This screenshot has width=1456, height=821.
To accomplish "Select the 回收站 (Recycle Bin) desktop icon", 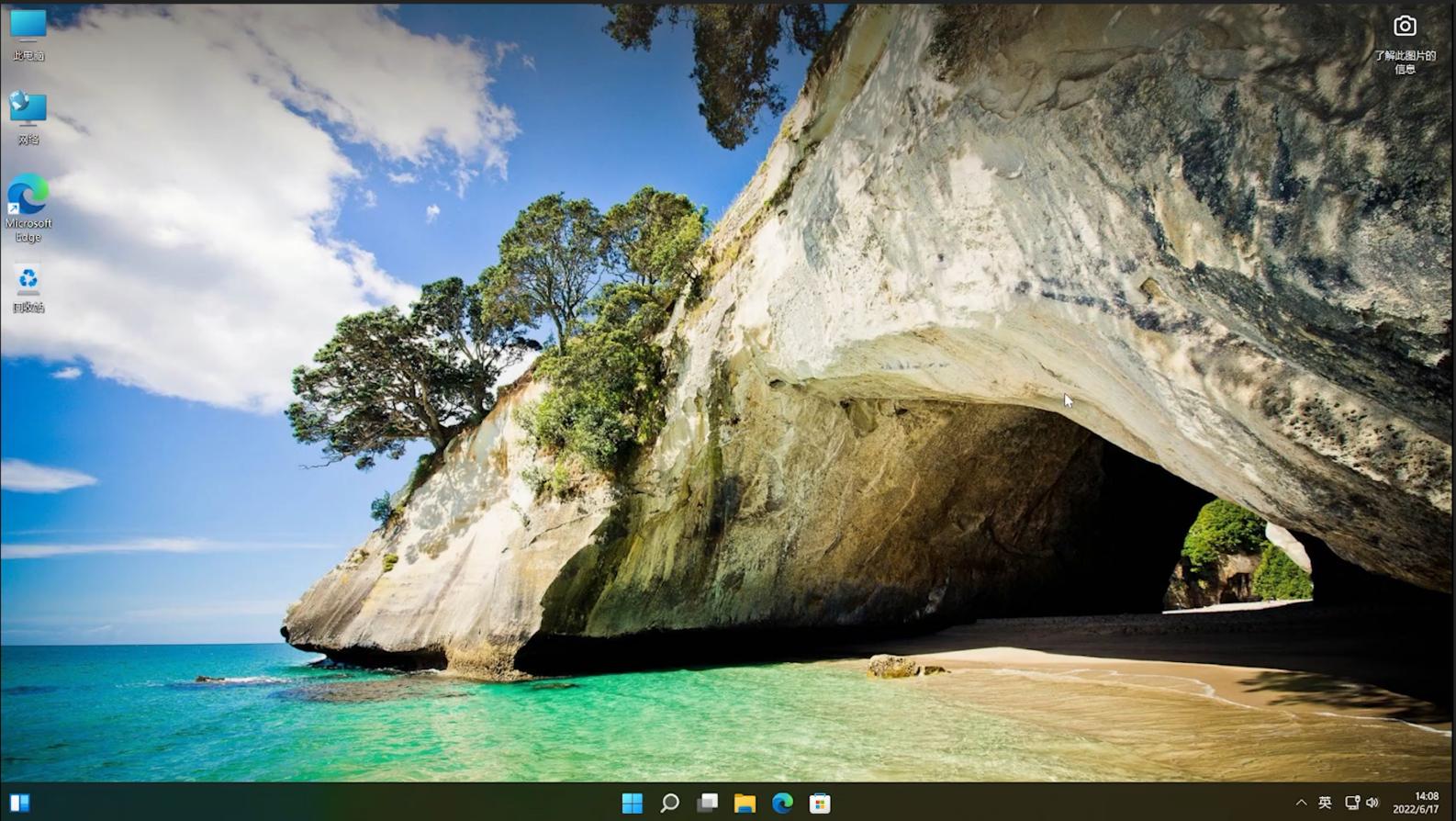I will click(x=28, y=280).
